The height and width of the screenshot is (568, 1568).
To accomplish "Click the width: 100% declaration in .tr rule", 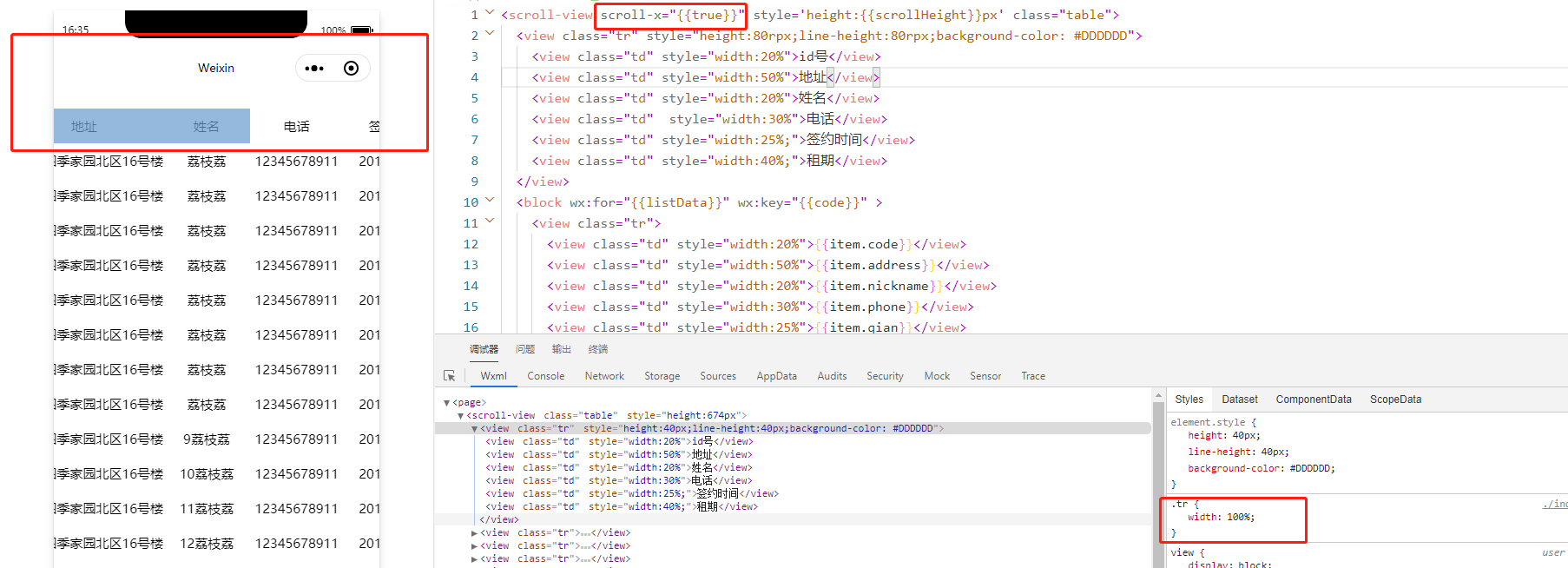I will 1221,517.
